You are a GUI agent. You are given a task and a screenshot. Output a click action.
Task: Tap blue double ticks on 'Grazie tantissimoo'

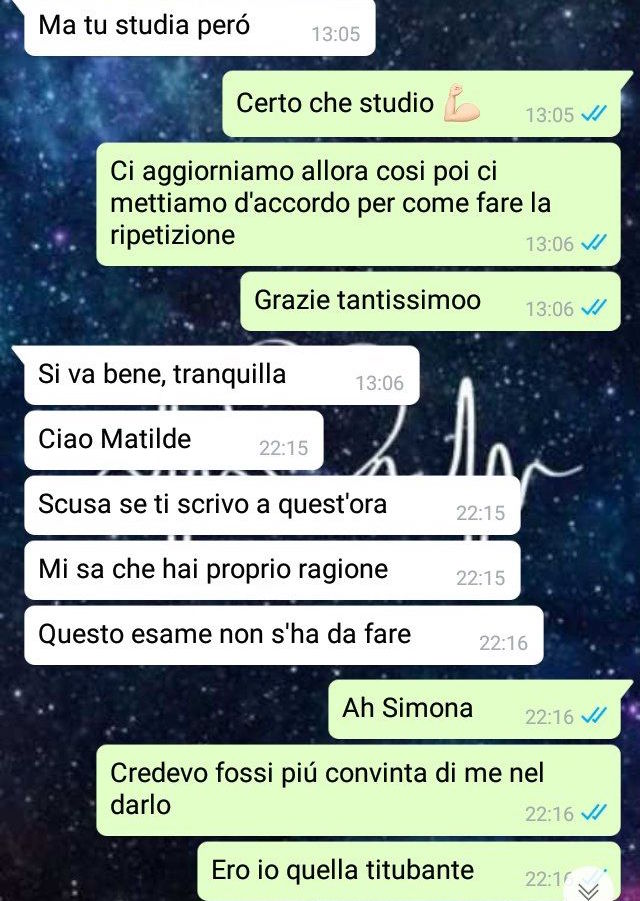click(593, 309)
